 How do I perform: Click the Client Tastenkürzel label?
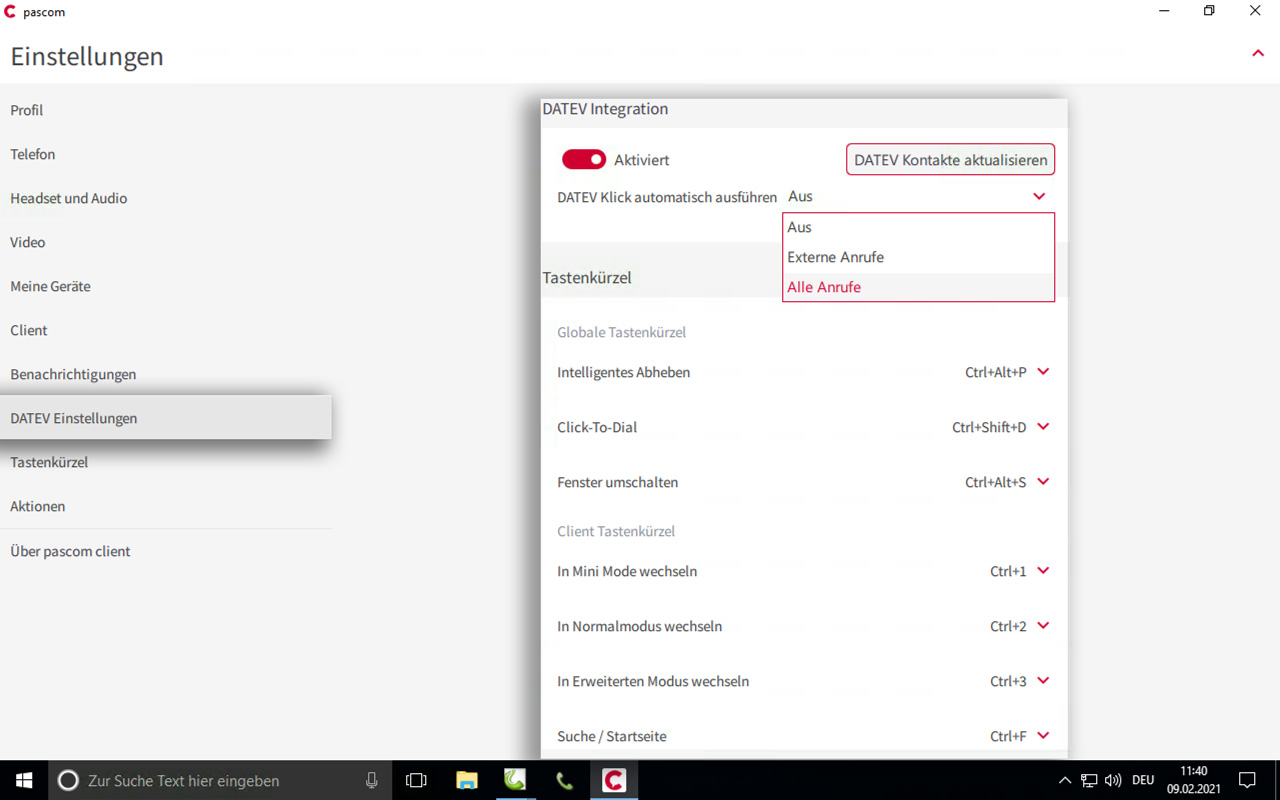tap(616, 531)
